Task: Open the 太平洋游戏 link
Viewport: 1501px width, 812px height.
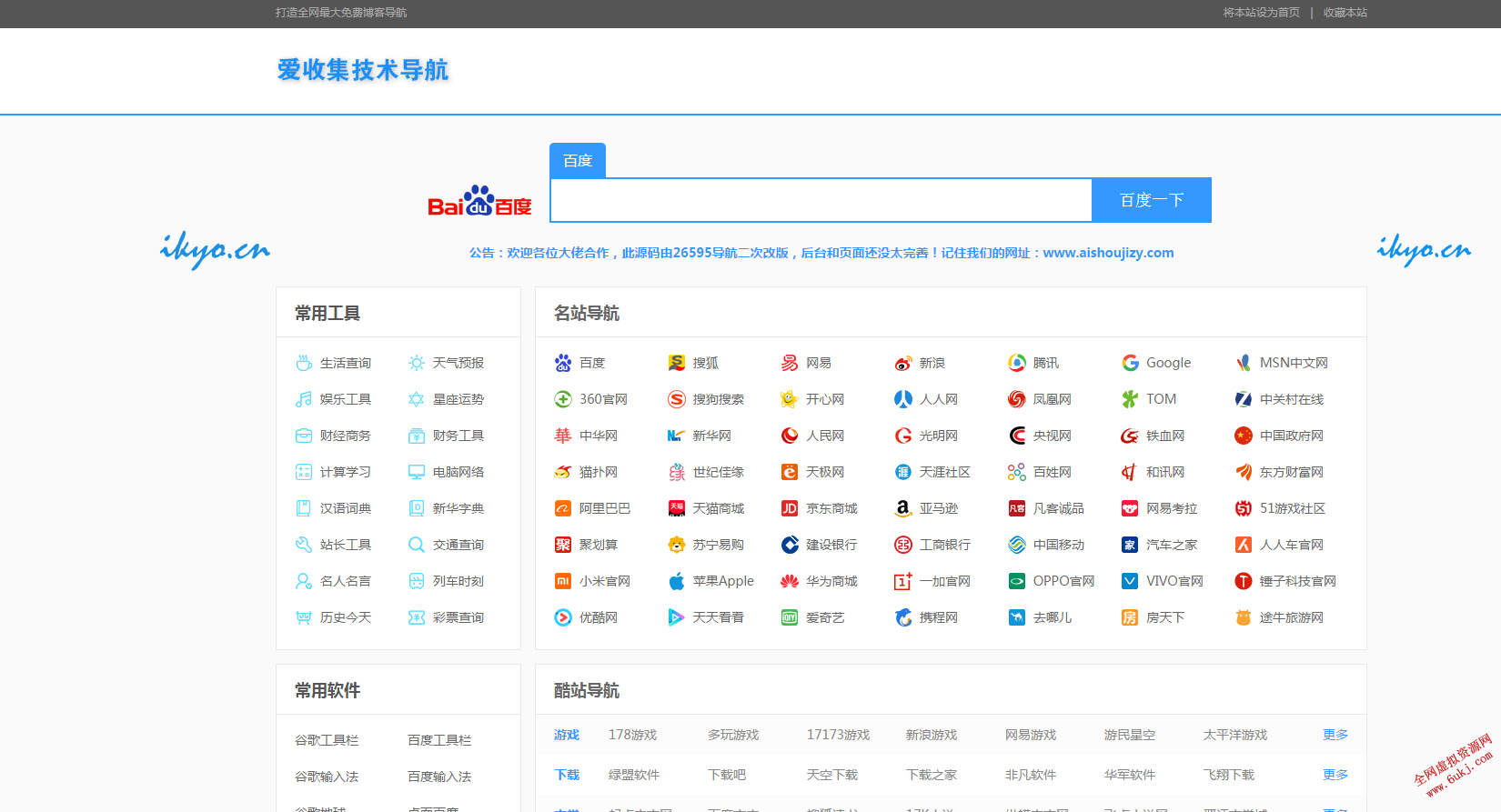Action: pos(1235,735)
